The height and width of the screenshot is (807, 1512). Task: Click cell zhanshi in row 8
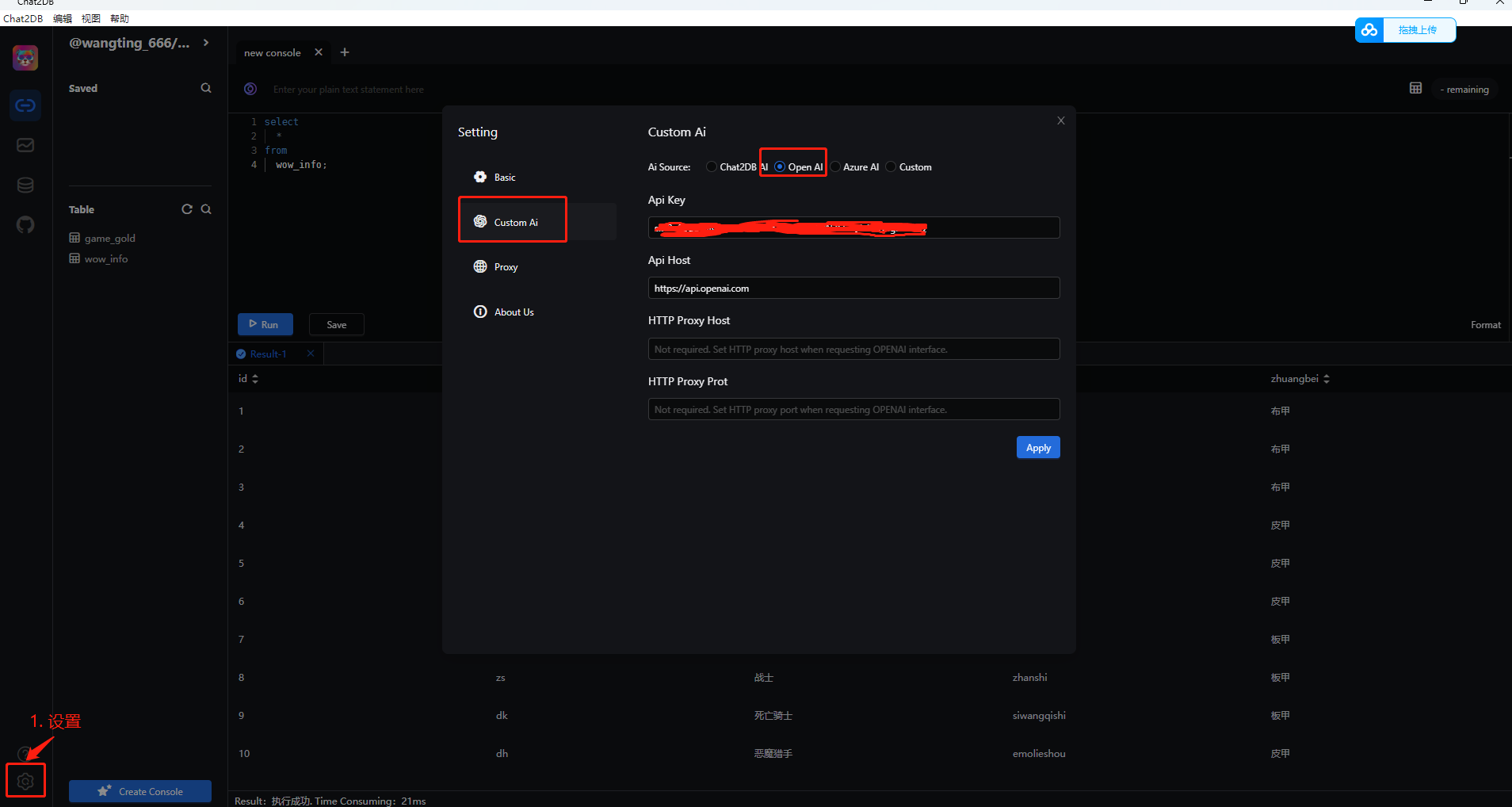tap(1029, 677)
